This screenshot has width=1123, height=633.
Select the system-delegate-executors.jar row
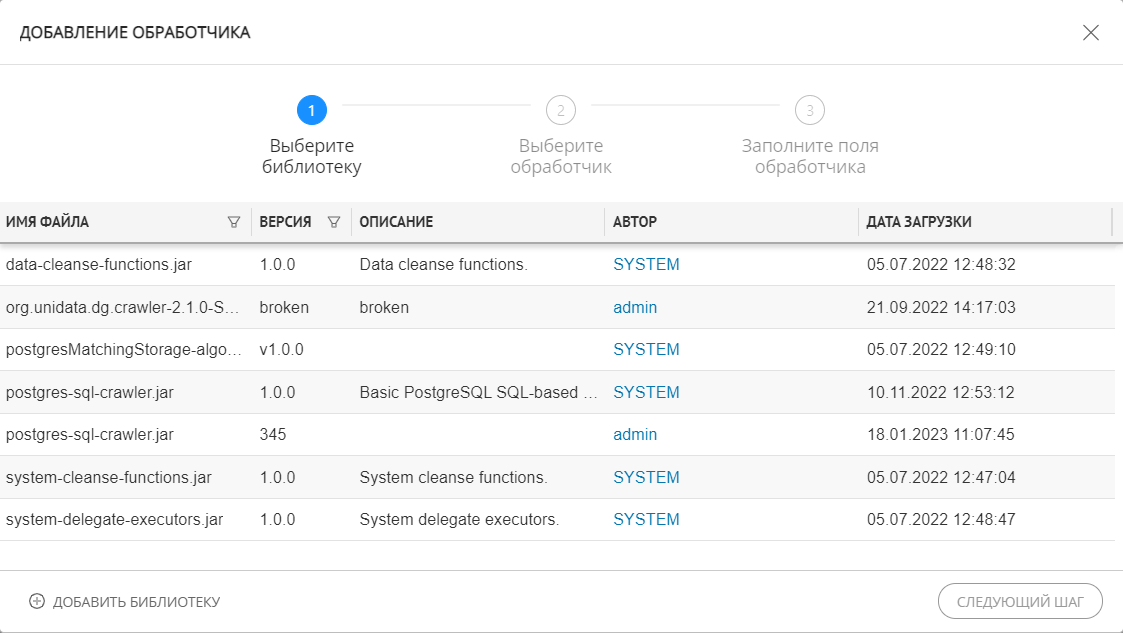(x=114, y=520)
